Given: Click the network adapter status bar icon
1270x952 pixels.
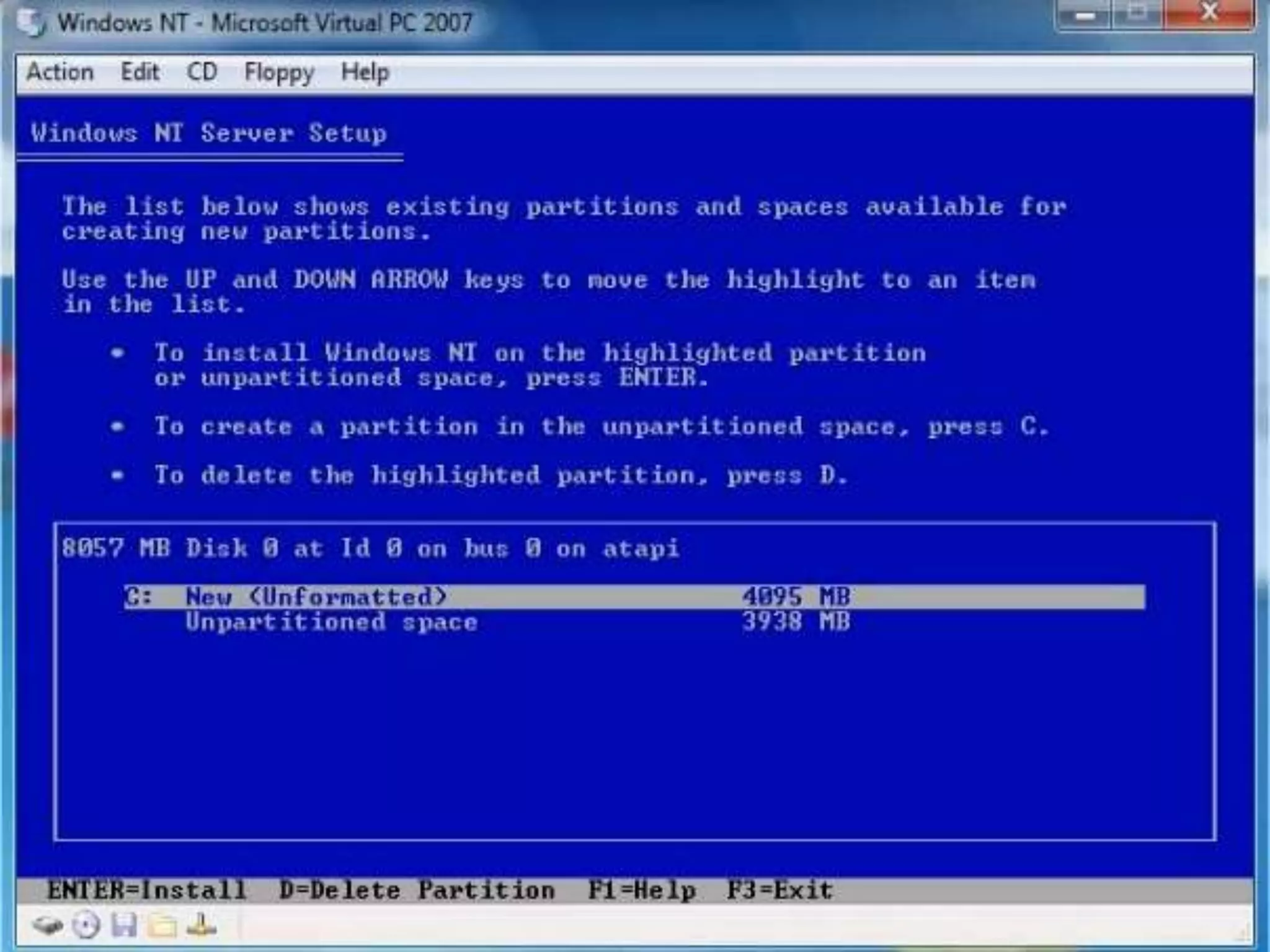Looking at the screenshot, I should [201, 926].
